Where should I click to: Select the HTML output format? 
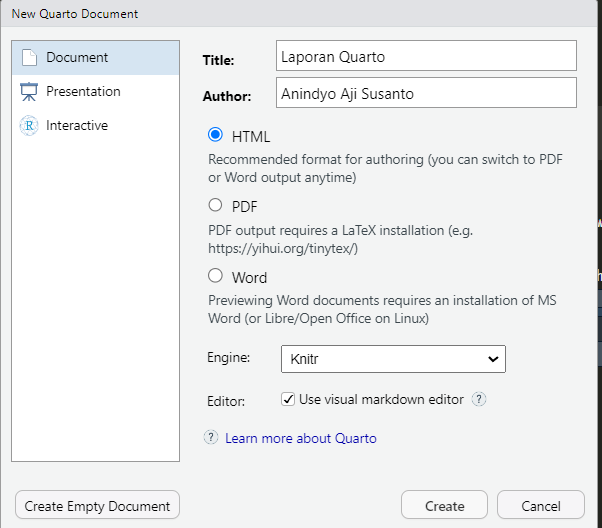[215, 135]
